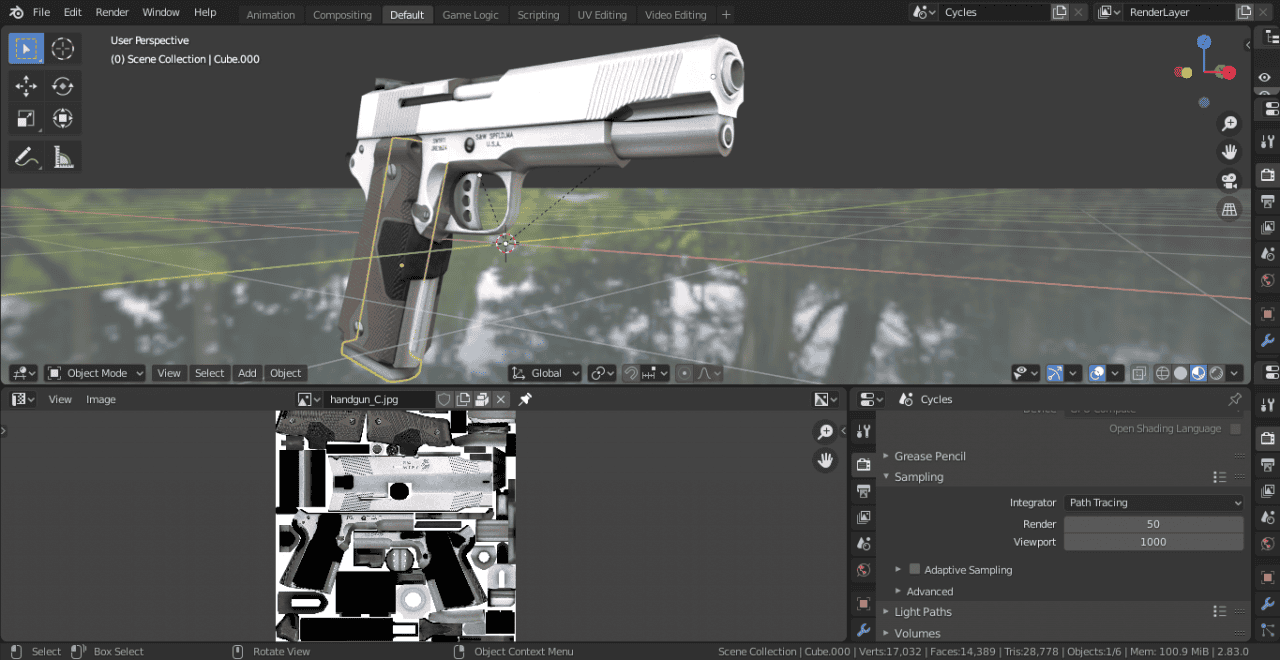
Task: Enable Adaptive Sampling checkbox
Action: (914, 569)
